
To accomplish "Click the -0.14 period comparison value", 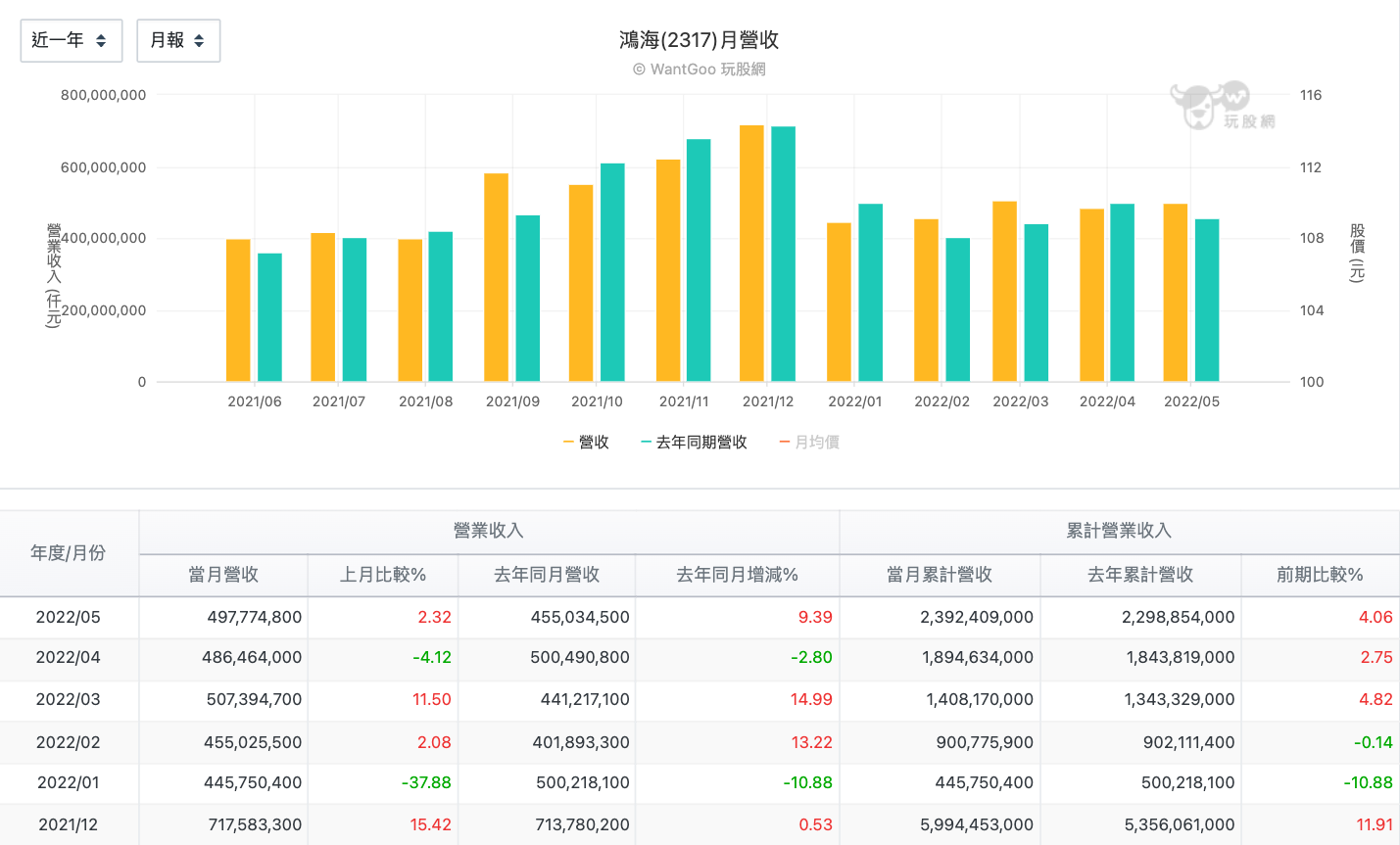I will coord(1374,743).
